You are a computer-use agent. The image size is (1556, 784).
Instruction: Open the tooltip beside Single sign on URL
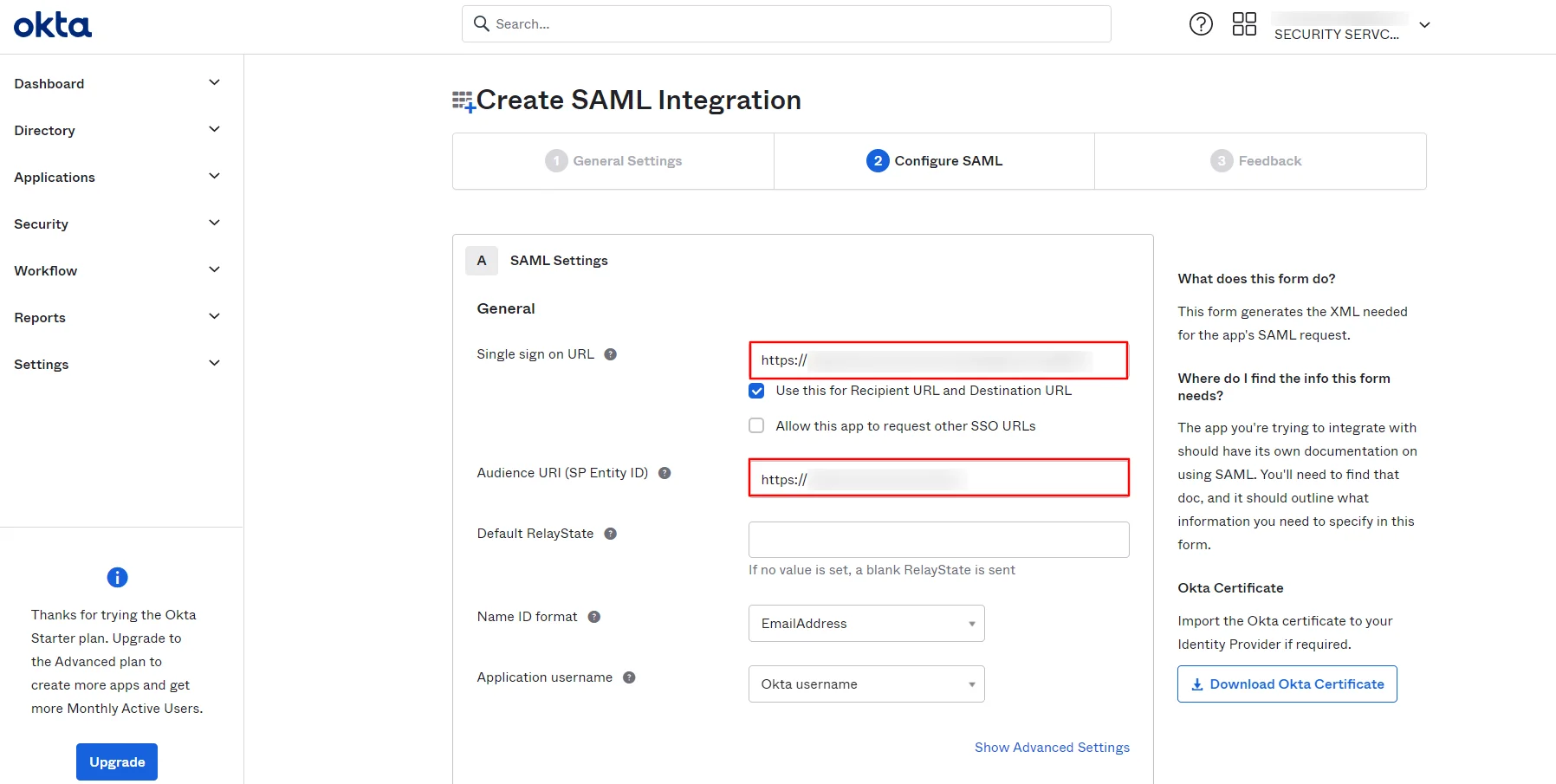611,353
